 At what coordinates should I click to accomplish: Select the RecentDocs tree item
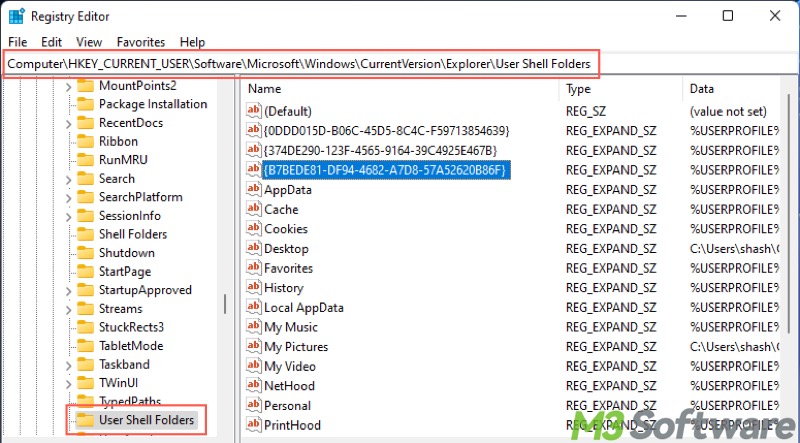131,123
